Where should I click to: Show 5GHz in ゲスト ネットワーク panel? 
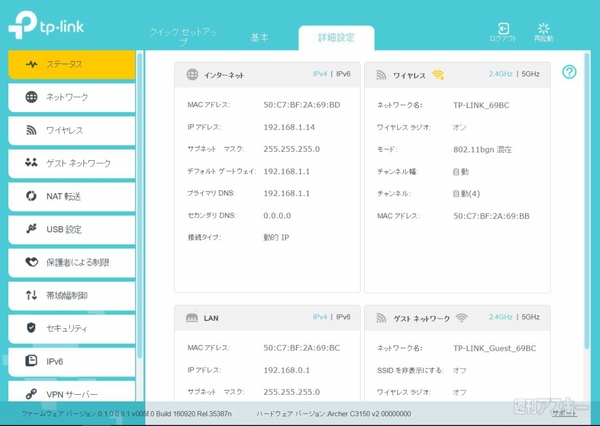[530, 317]
